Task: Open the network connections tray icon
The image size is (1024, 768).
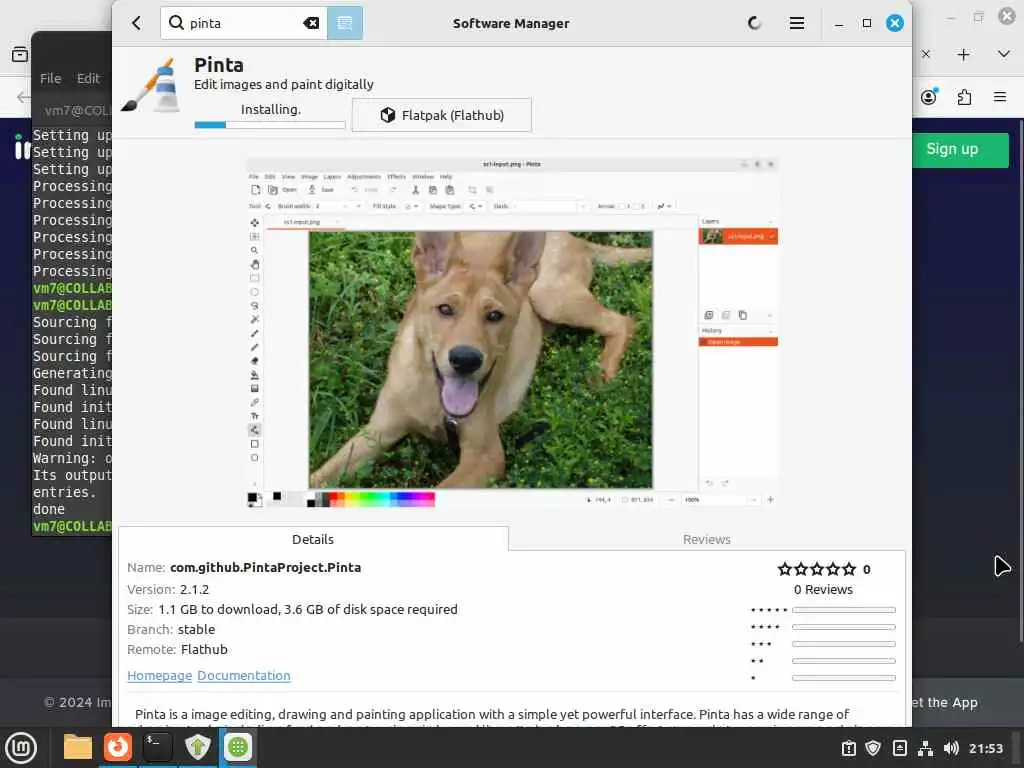Action: coord(925,748)
